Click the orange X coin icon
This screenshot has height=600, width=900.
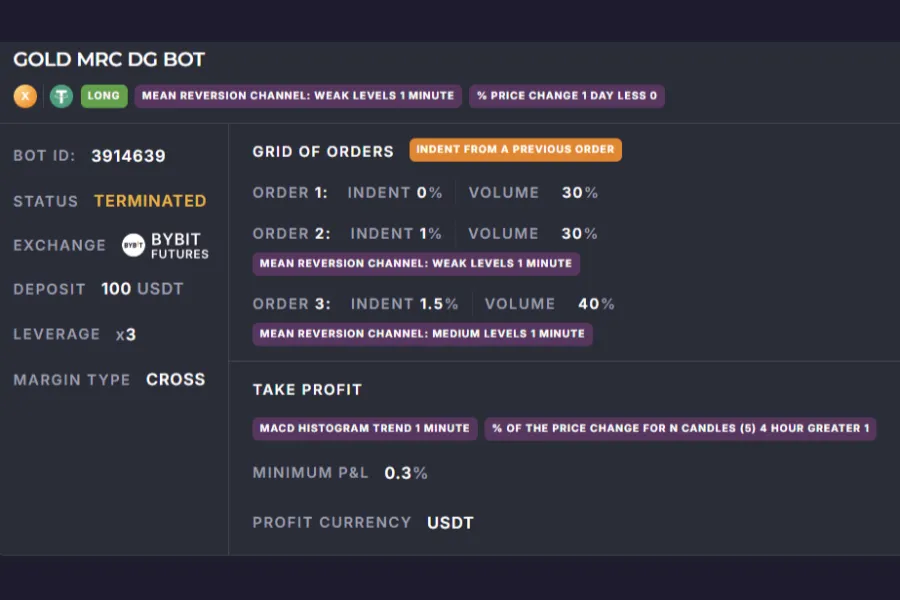(x=24, y=96)
